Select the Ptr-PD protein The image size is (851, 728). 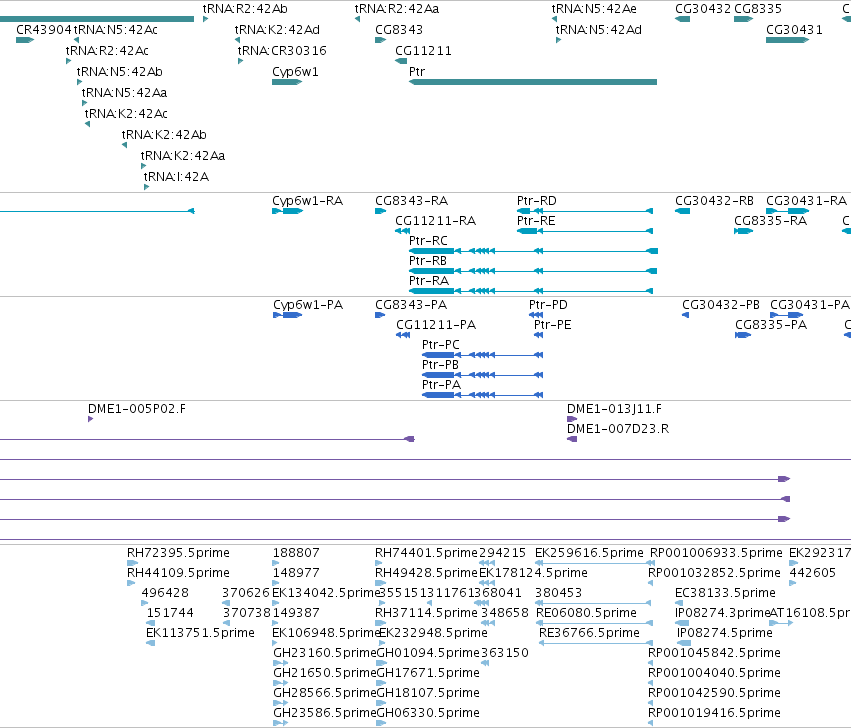pos(536,315)
